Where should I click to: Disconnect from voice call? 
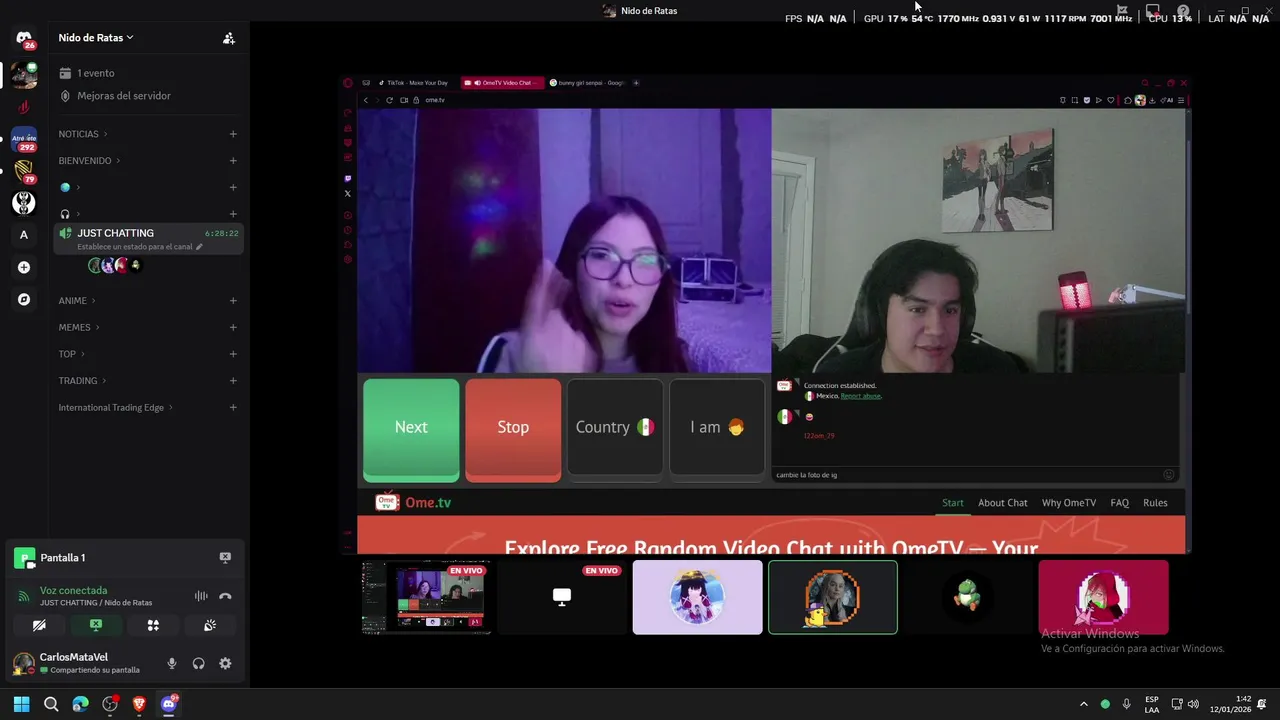225,596
